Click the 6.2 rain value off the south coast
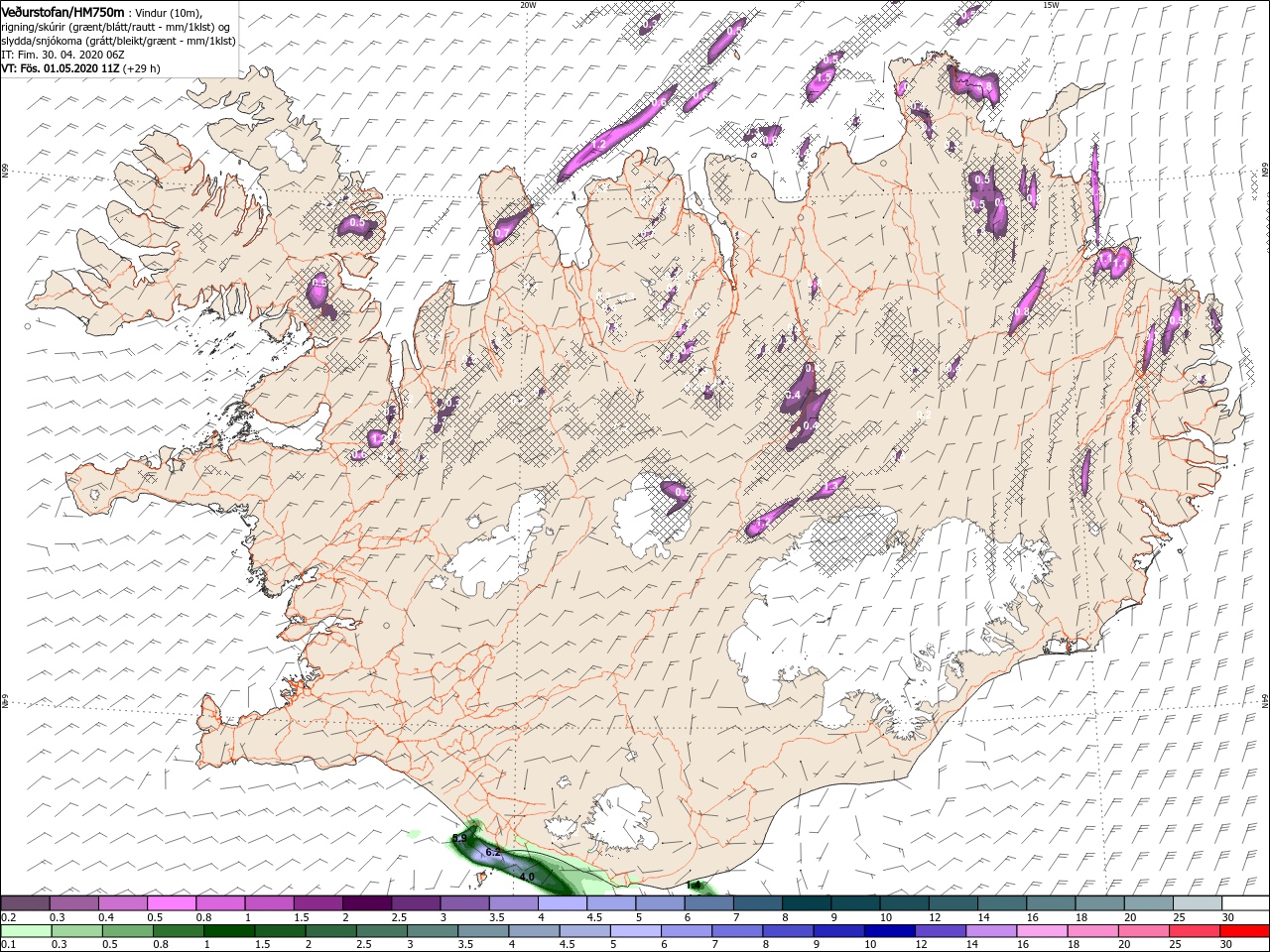This screenshot has width=1270, height=952. tap(494, 853)
